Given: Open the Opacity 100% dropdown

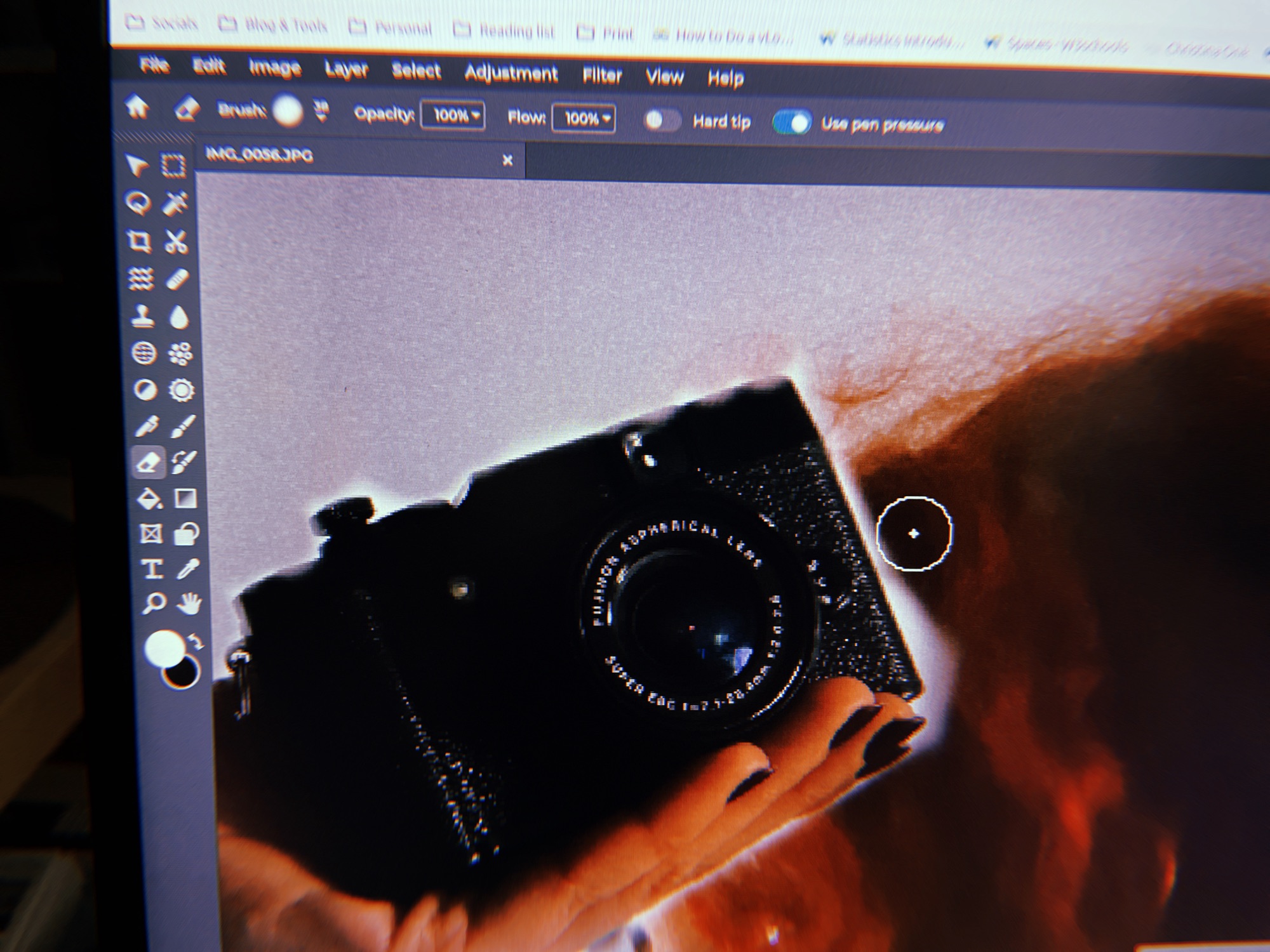Looking at the screenshot, I should pyautogui.click(x=453, y=116).
